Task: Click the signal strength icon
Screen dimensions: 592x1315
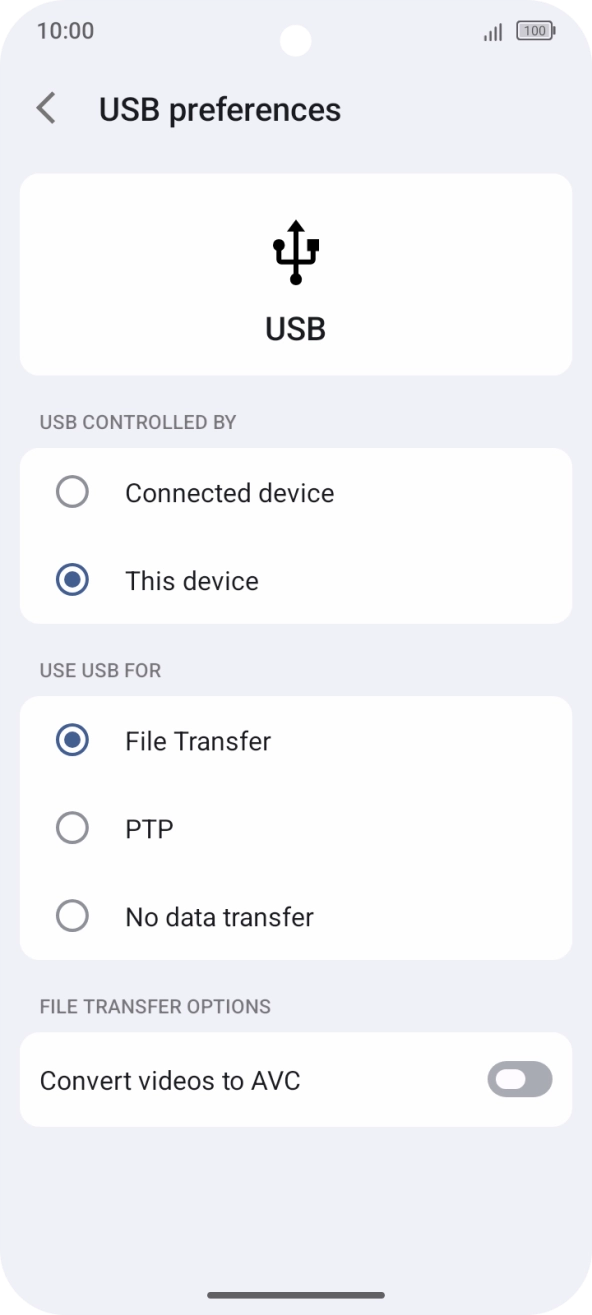Action: coord(491,31)
